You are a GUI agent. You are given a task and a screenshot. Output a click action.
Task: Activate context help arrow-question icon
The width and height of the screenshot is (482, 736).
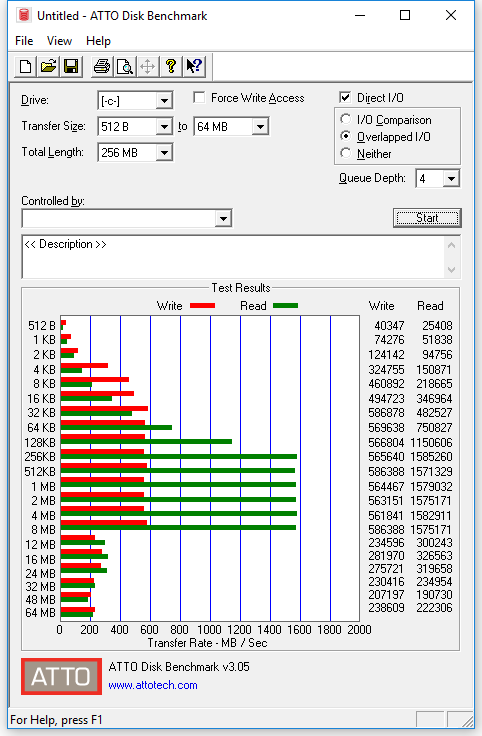coord(193,67)
